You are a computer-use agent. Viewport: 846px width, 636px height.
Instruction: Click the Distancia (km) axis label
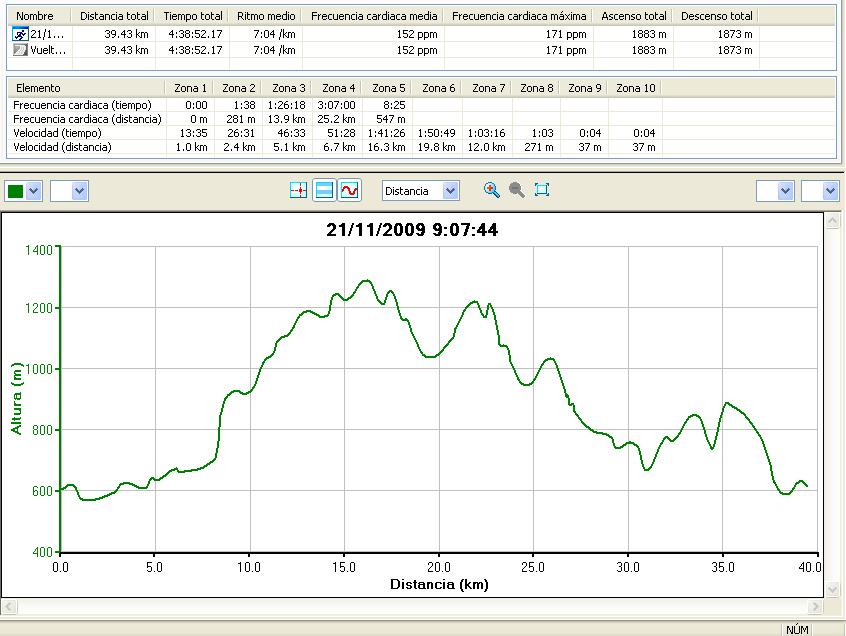(x=439, y=584)
